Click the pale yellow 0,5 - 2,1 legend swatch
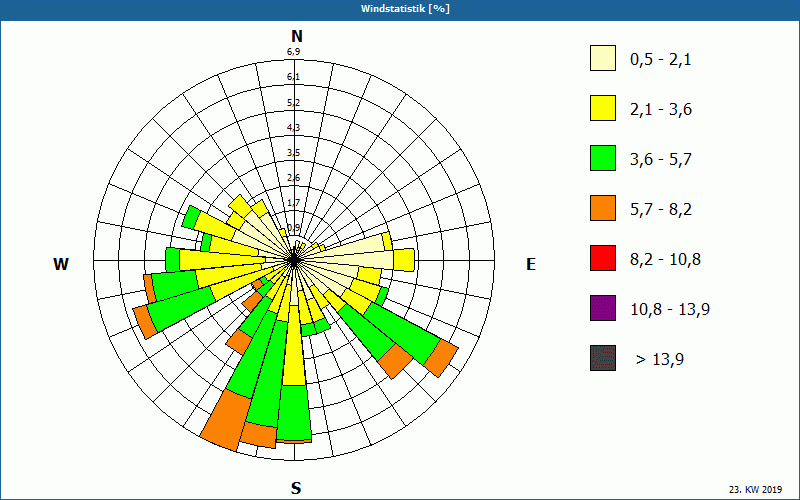This screenshot has height=500, width=800. click(603, 58)
